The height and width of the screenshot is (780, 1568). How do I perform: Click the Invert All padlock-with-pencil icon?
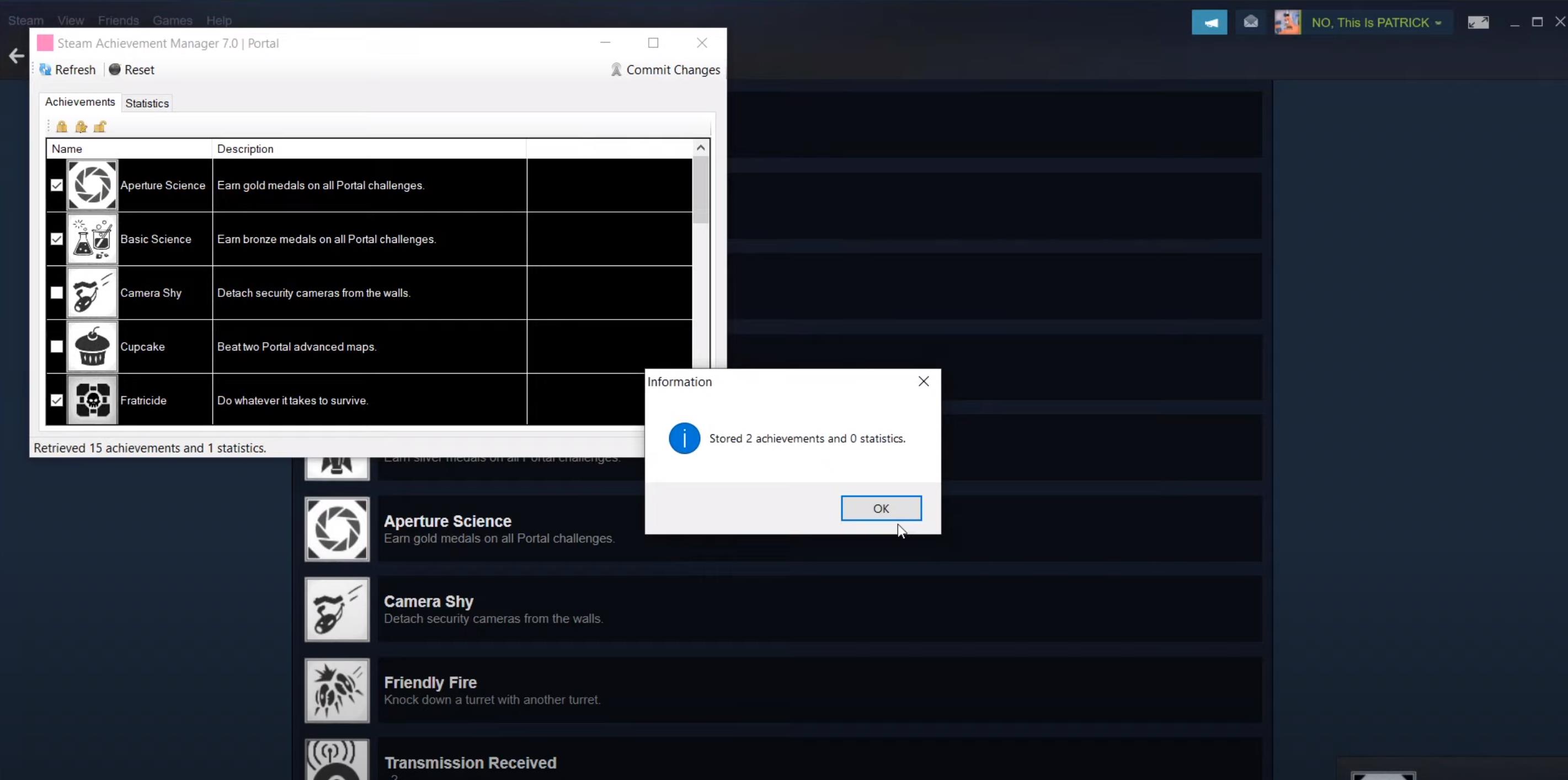pyautogui.click(x=81, y=126)
